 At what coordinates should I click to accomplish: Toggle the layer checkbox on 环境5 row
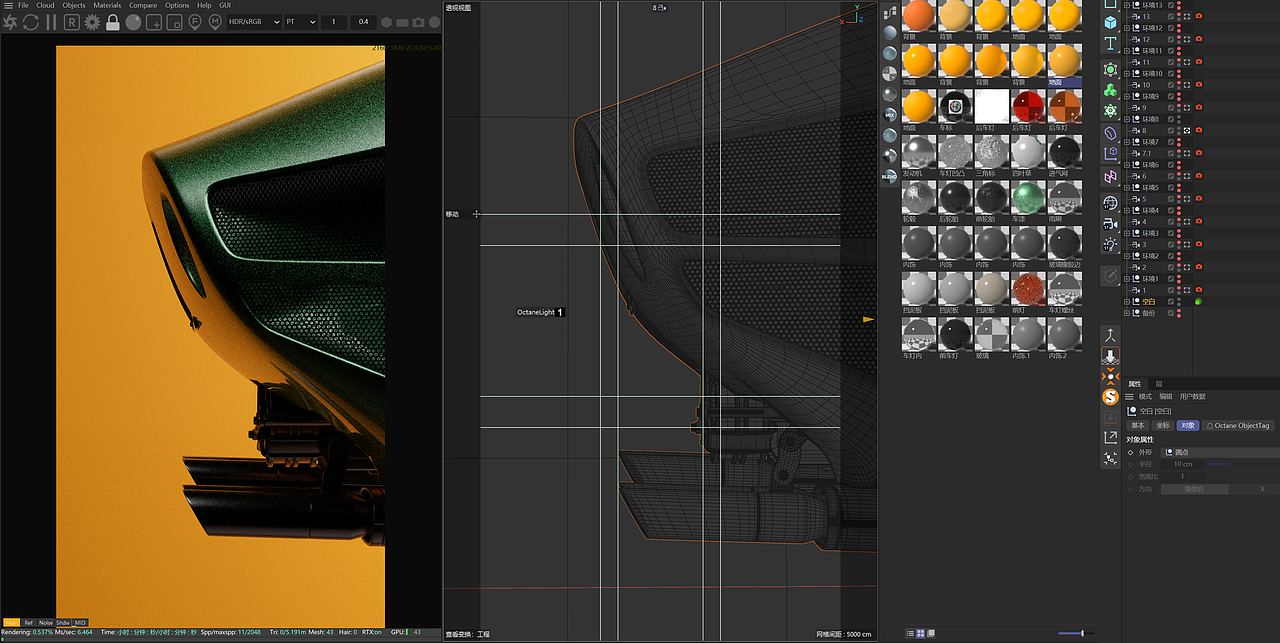click(1171, 187)
